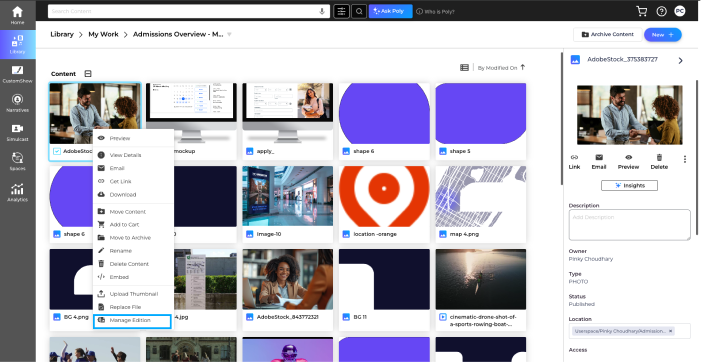The width and height of the screenshot is (701, 362).
Task: Click the Insights button
Action: (x=629, y=185)
